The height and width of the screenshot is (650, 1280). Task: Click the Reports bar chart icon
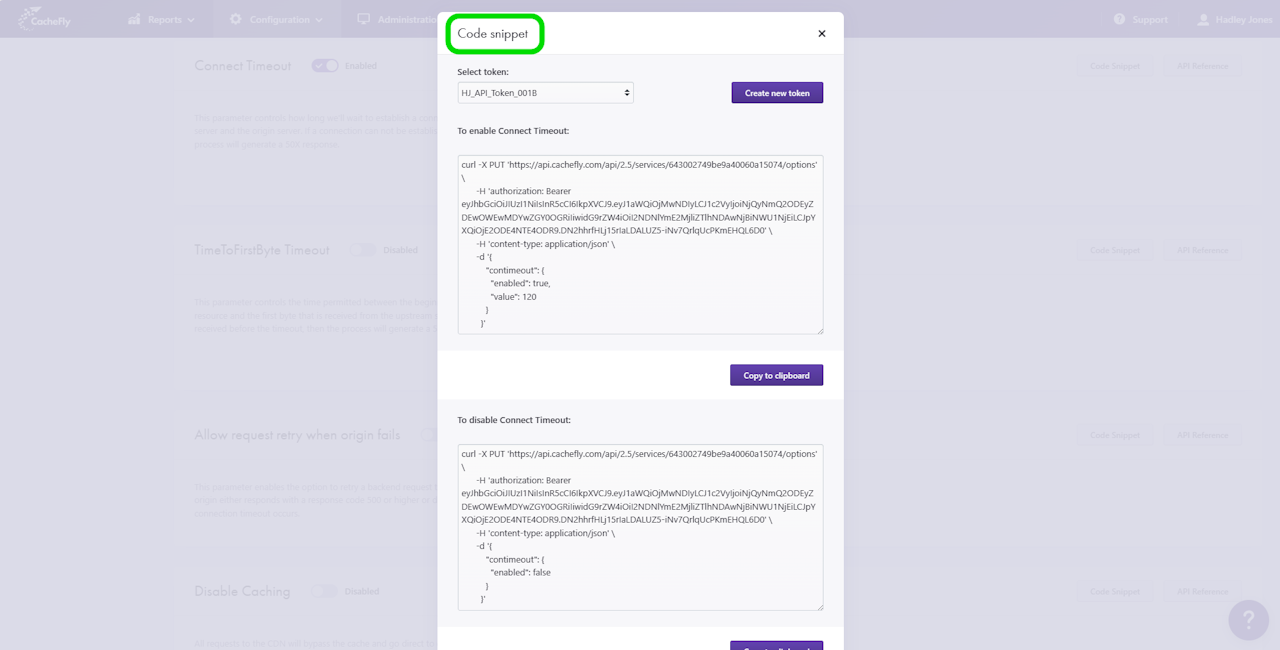click(x=134, y=19)
